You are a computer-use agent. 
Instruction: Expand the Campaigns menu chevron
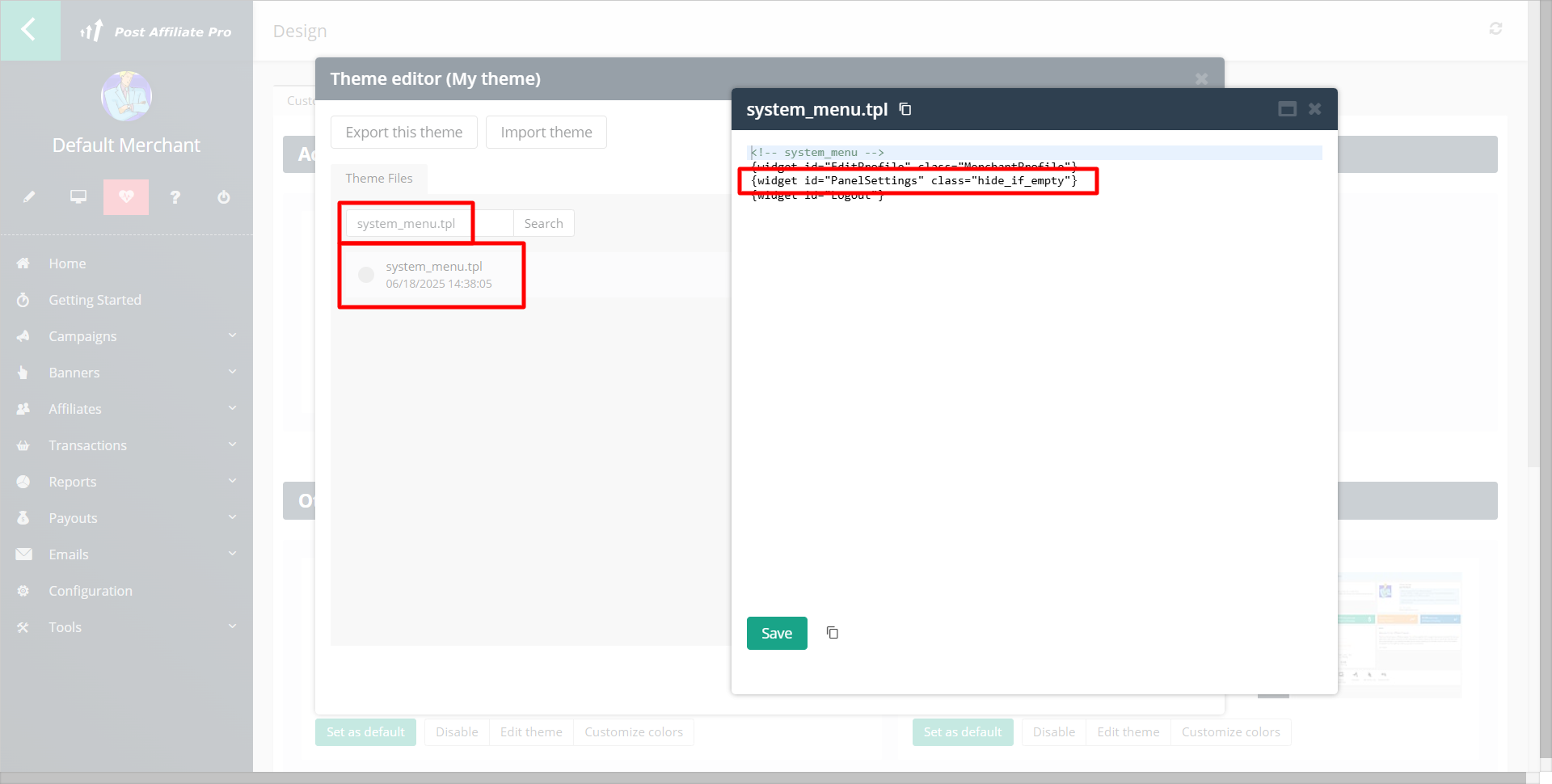[x=233, y=335]
